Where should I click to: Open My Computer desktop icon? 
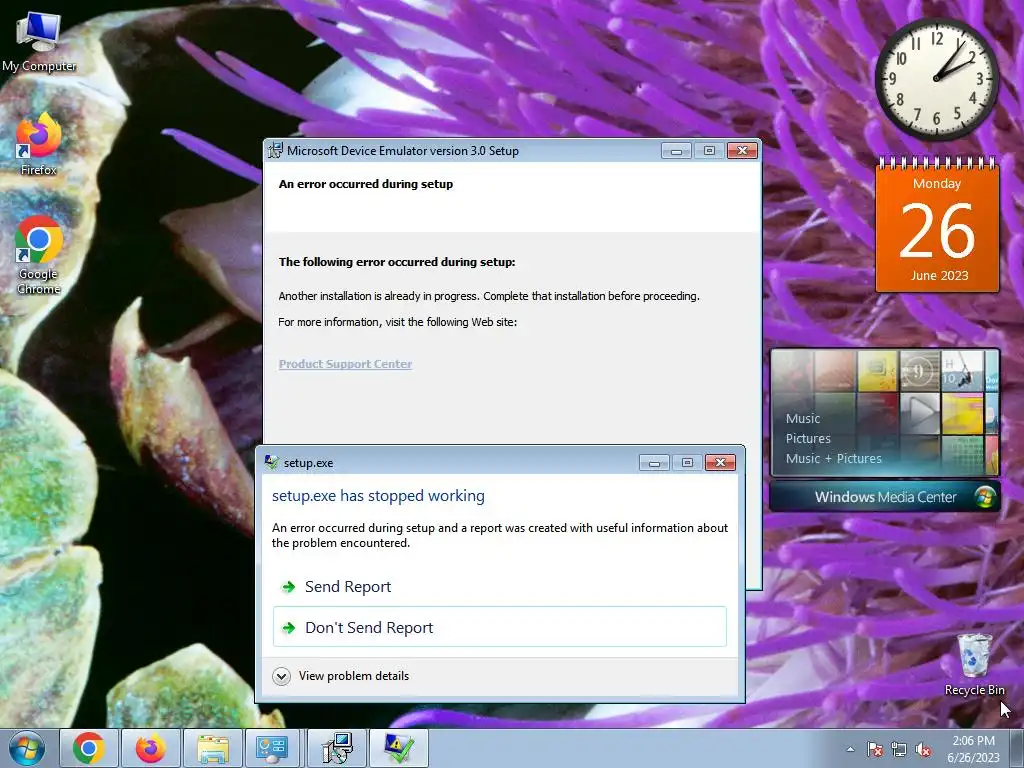(39, 42)
